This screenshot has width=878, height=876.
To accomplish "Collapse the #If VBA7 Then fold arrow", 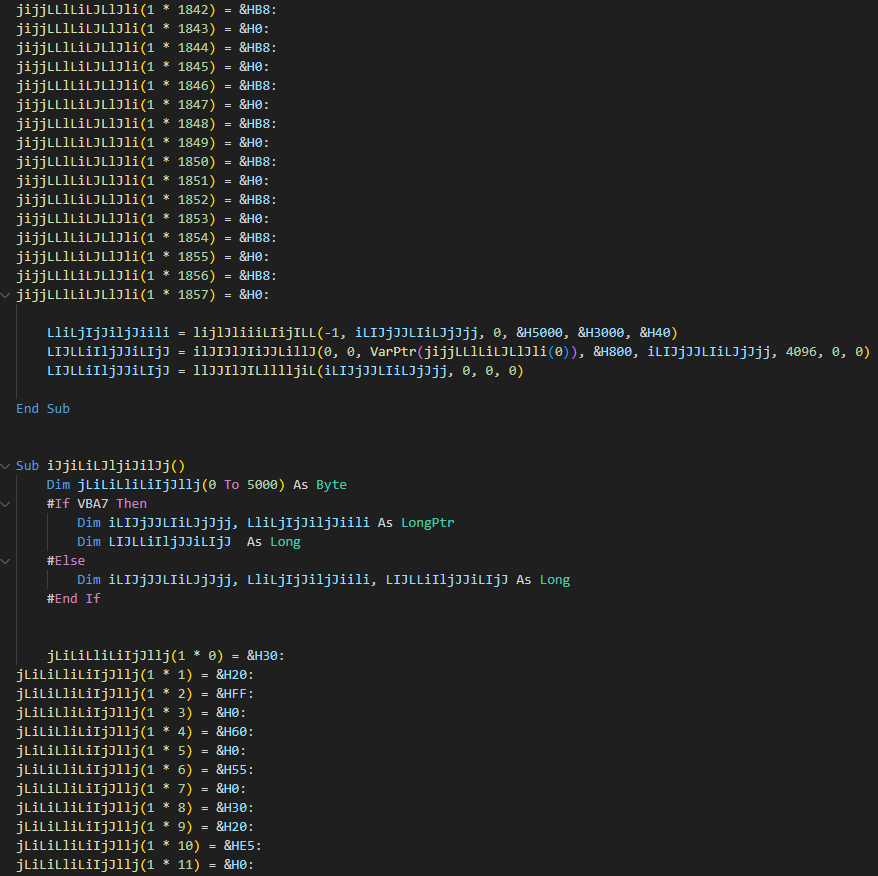I will pyautogui.click(x=6, y=504).
